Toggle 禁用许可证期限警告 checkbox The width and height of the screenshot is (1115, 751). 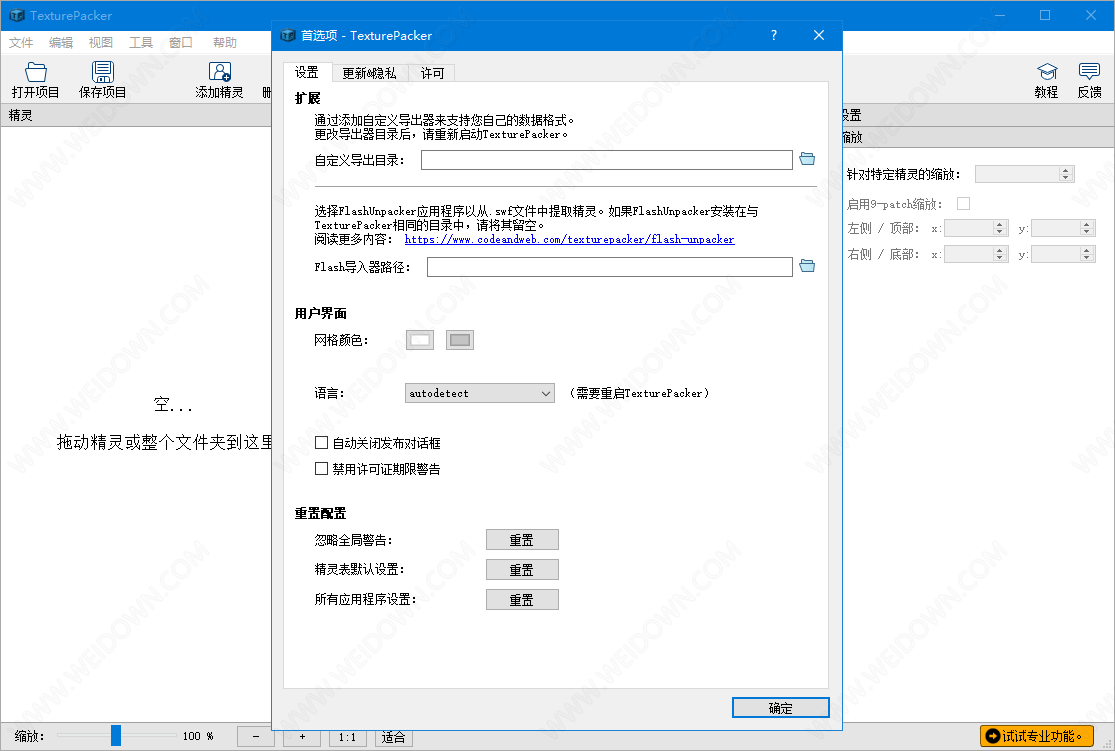point(321,469)
